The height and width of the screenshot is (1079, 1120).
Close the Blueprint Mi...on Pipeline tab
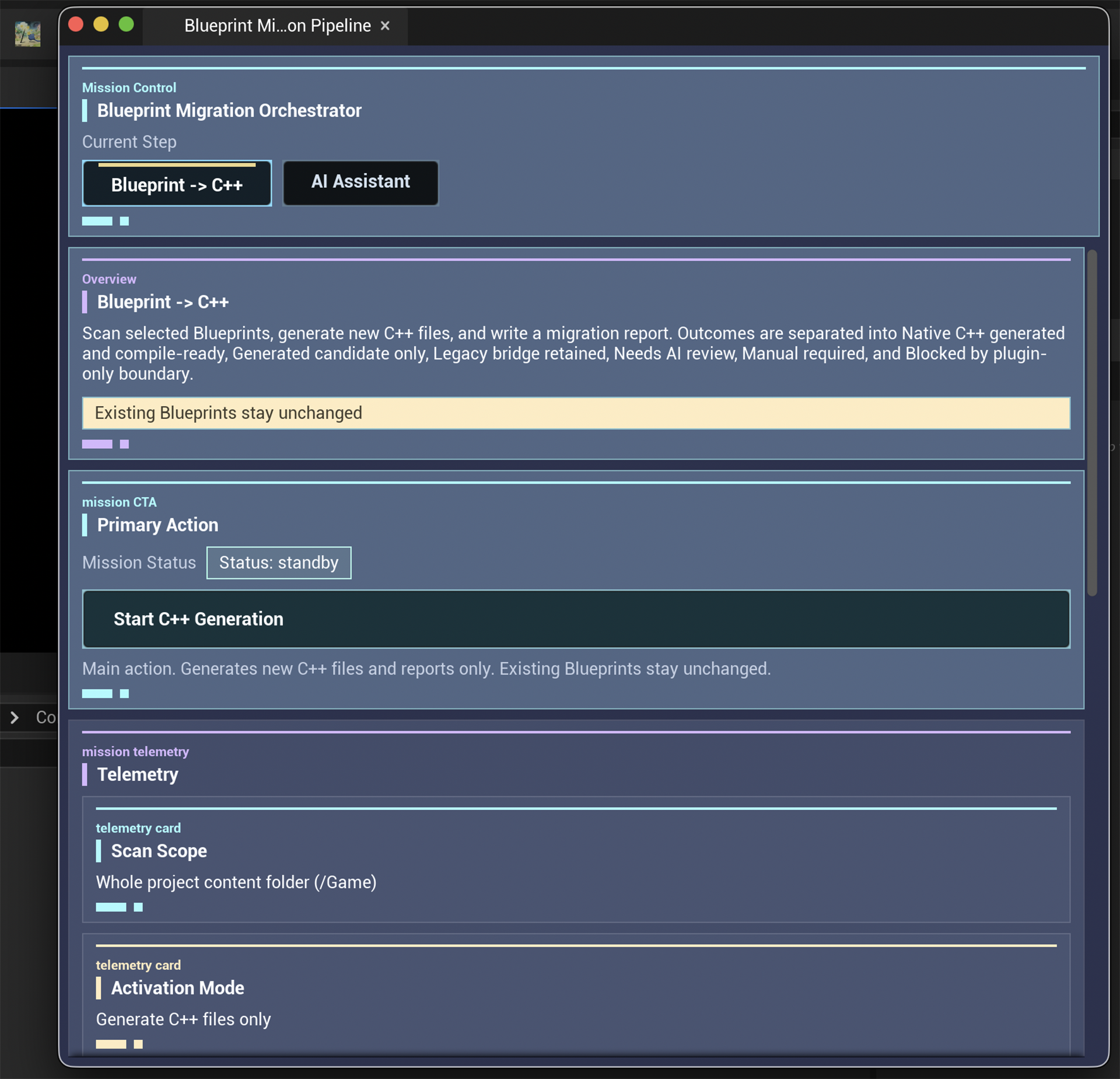385,26
